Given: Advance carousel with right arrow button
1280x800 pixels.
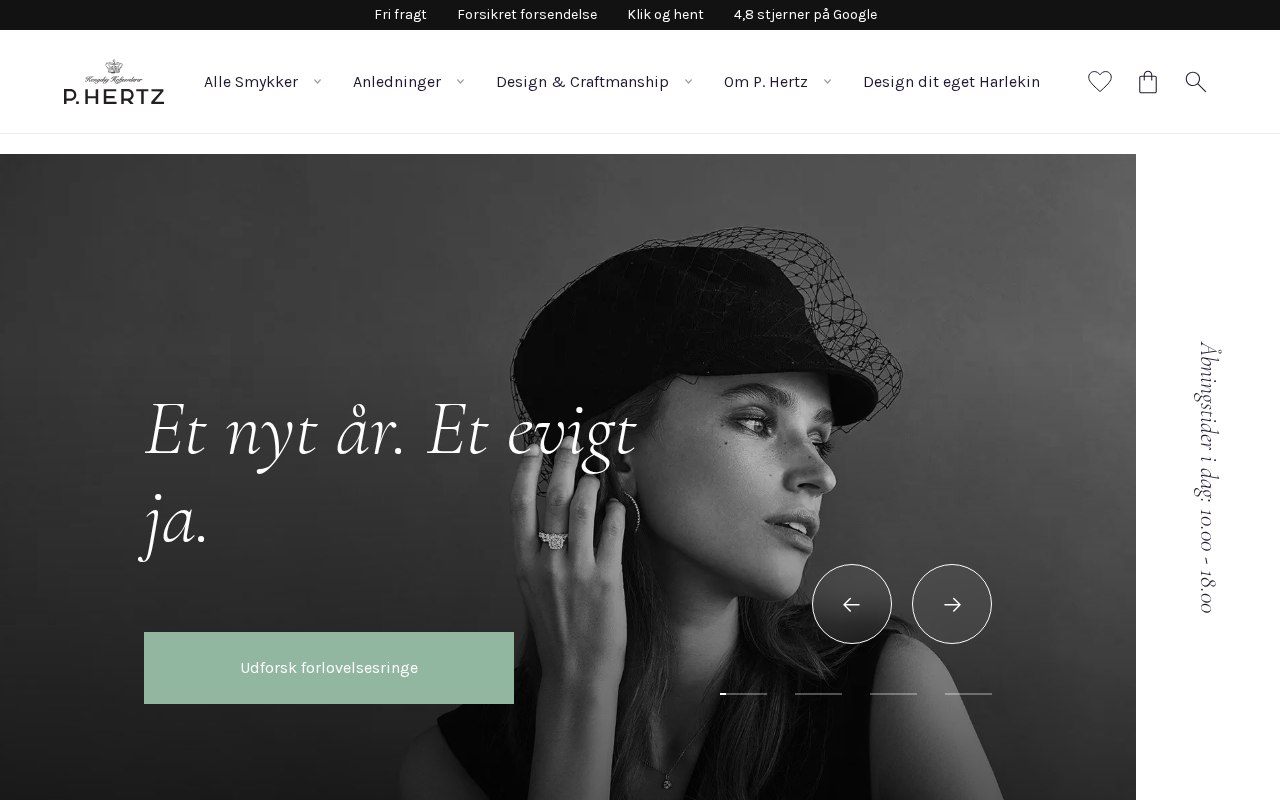Looking at the screenshot, I should pos(952,604).
